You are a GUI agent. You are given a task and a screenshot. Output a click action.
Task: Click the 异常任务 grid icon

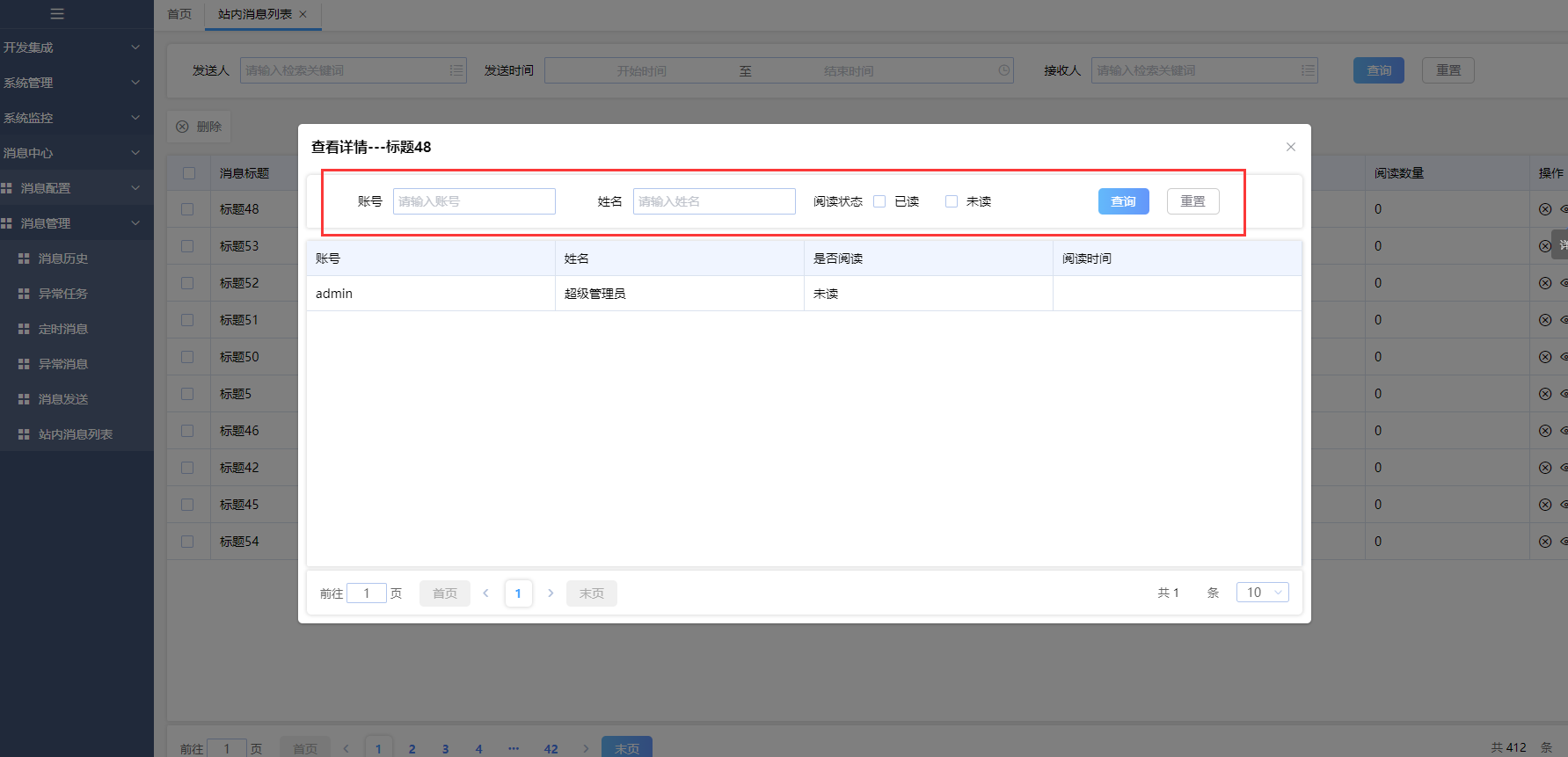pyautogui.click(x=24, y=294)
